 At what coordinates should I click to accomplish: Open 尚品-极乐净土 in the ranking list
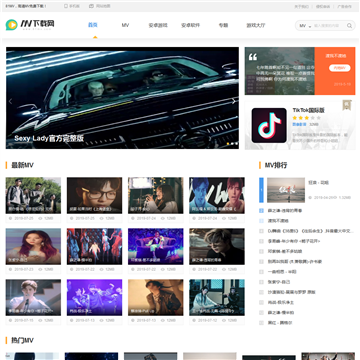click(281, 302)
